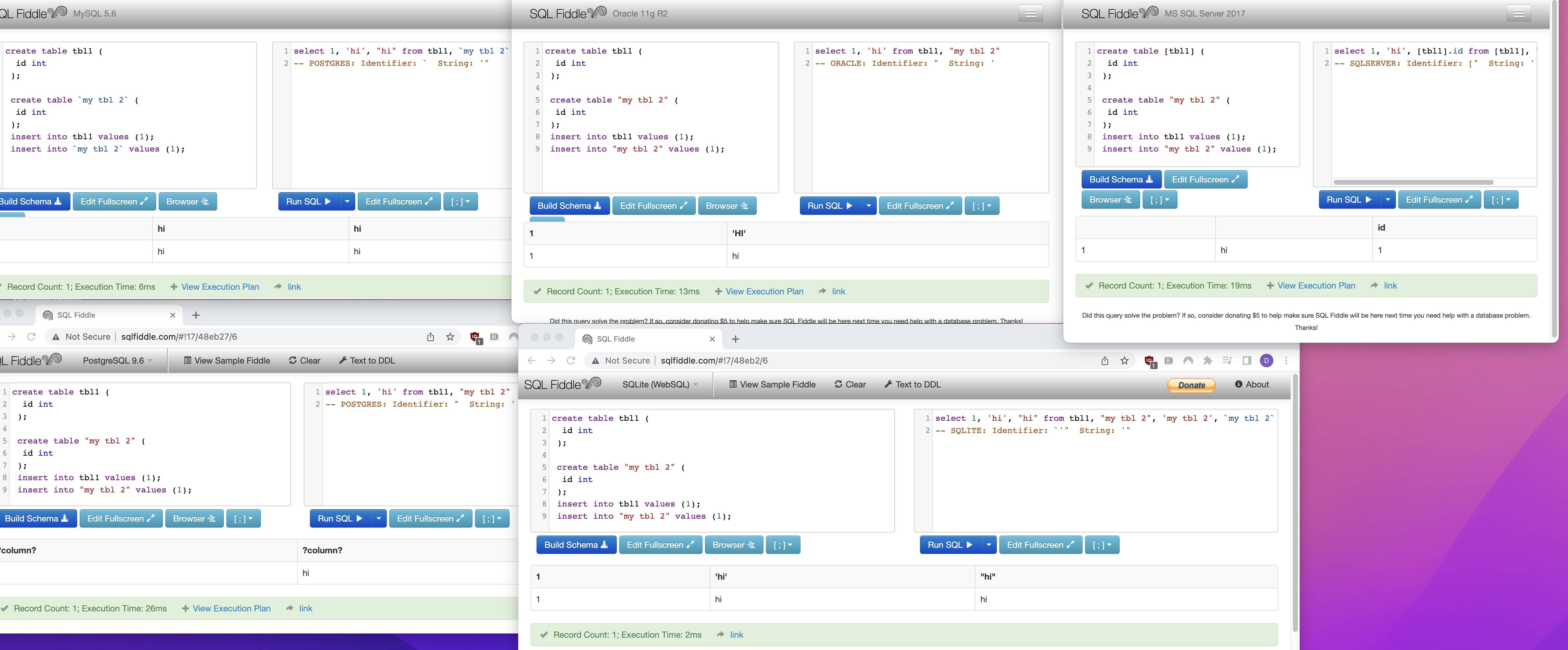Click the Donate button in SQLite window
Viewport: 1568px width, 650px height.
click(x=1191, y=385)
